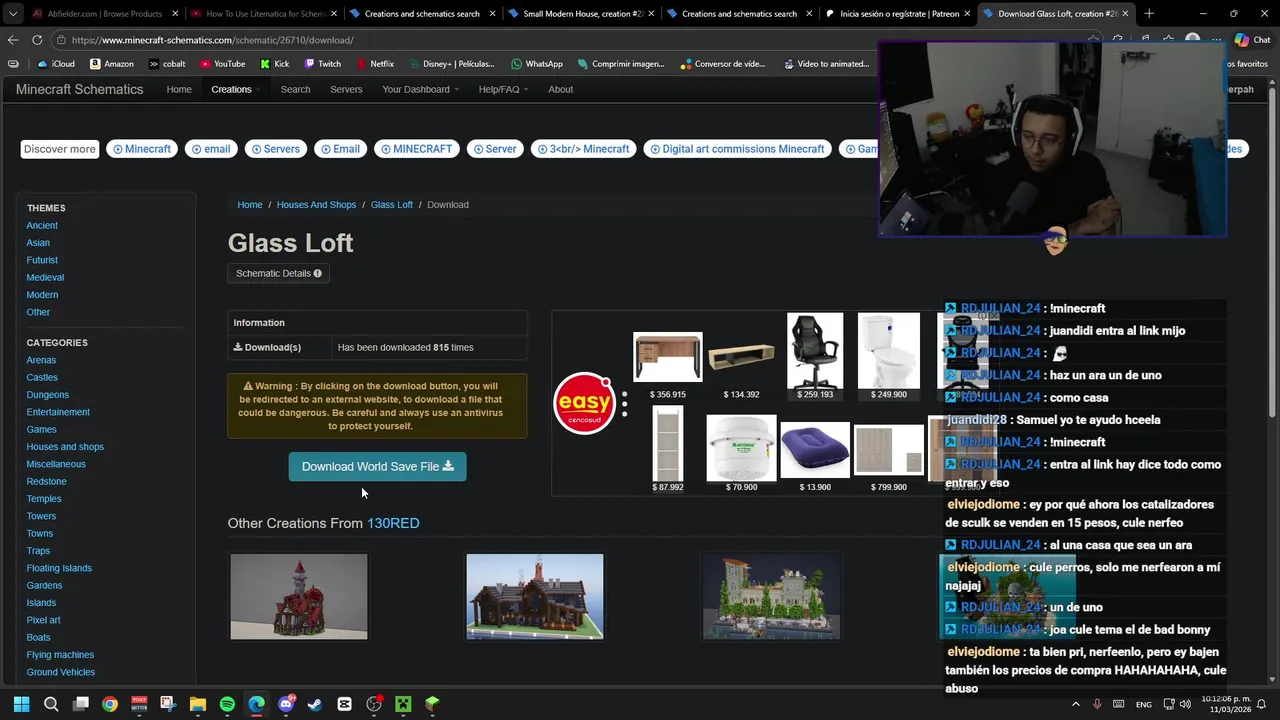This screenshot has width=1280, height=720.
Task: Select the Redstone category in sidebar
Action: pyautogui.click(x=47, y=481)
